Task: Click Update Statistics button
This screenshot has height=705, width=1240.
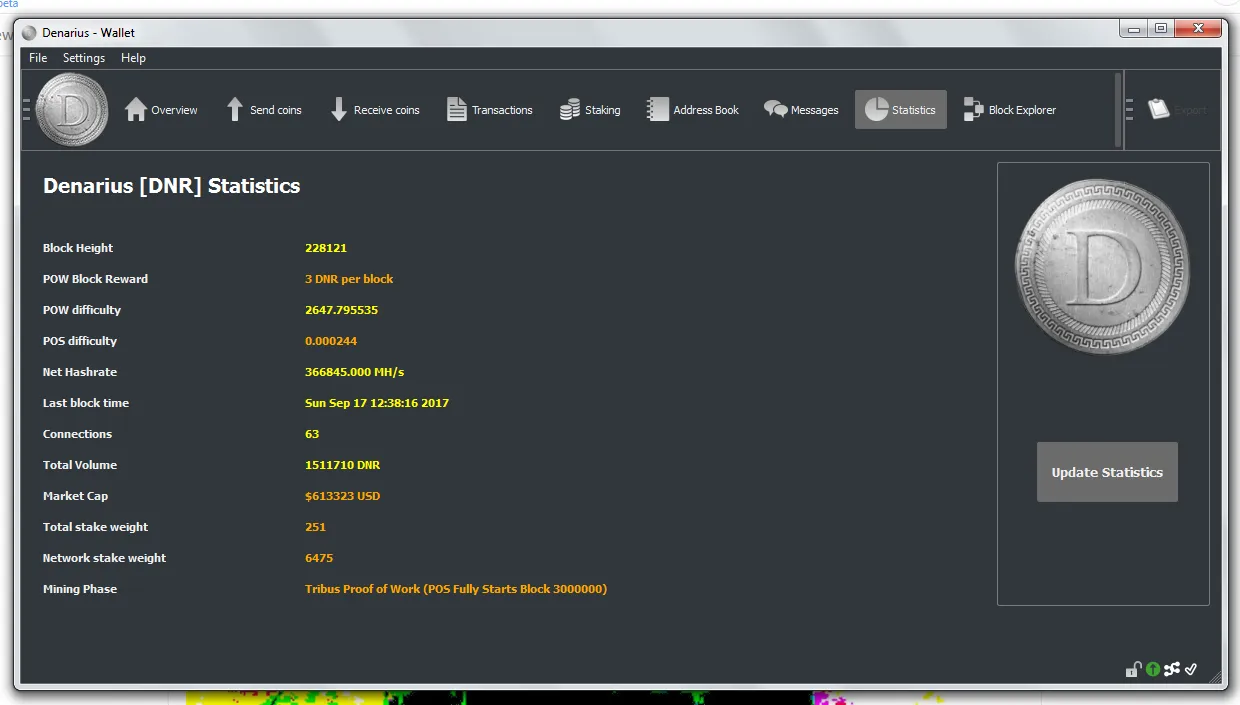Action: (x=1107, y=472)
